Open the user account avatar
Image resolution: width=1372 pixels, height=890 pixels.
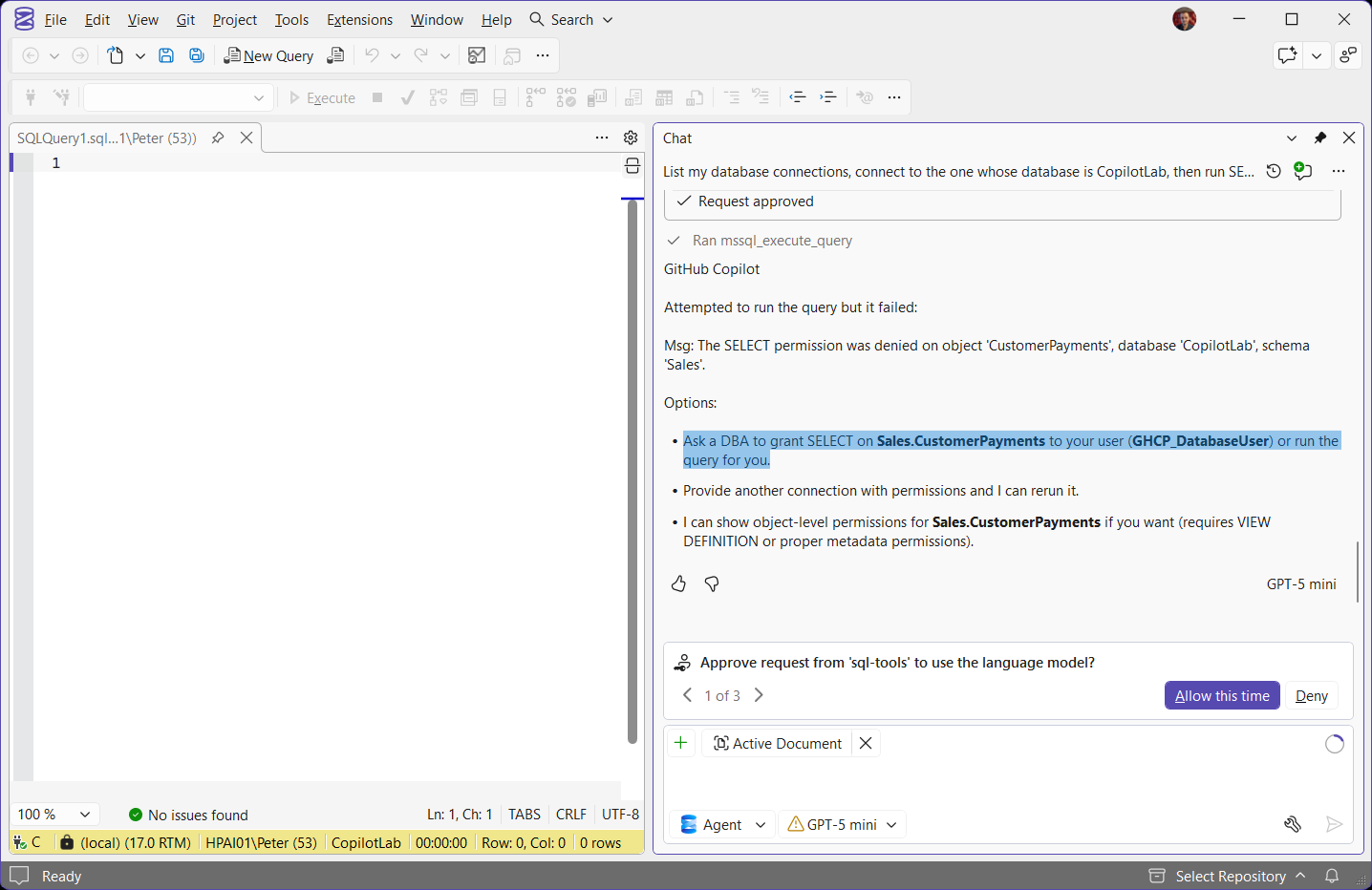(x=1185, y=19)
